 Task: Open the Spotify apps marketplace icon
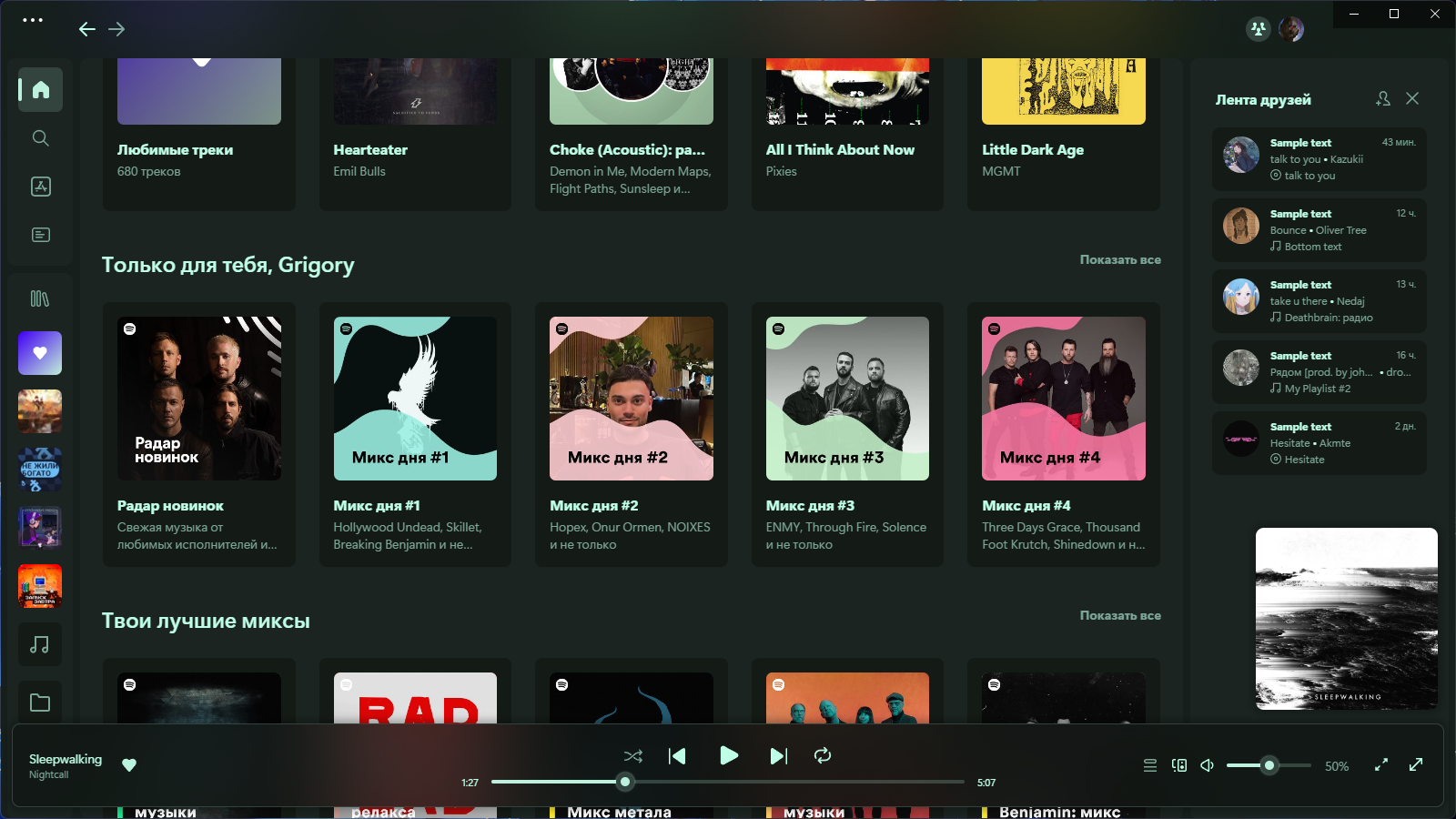40,187
